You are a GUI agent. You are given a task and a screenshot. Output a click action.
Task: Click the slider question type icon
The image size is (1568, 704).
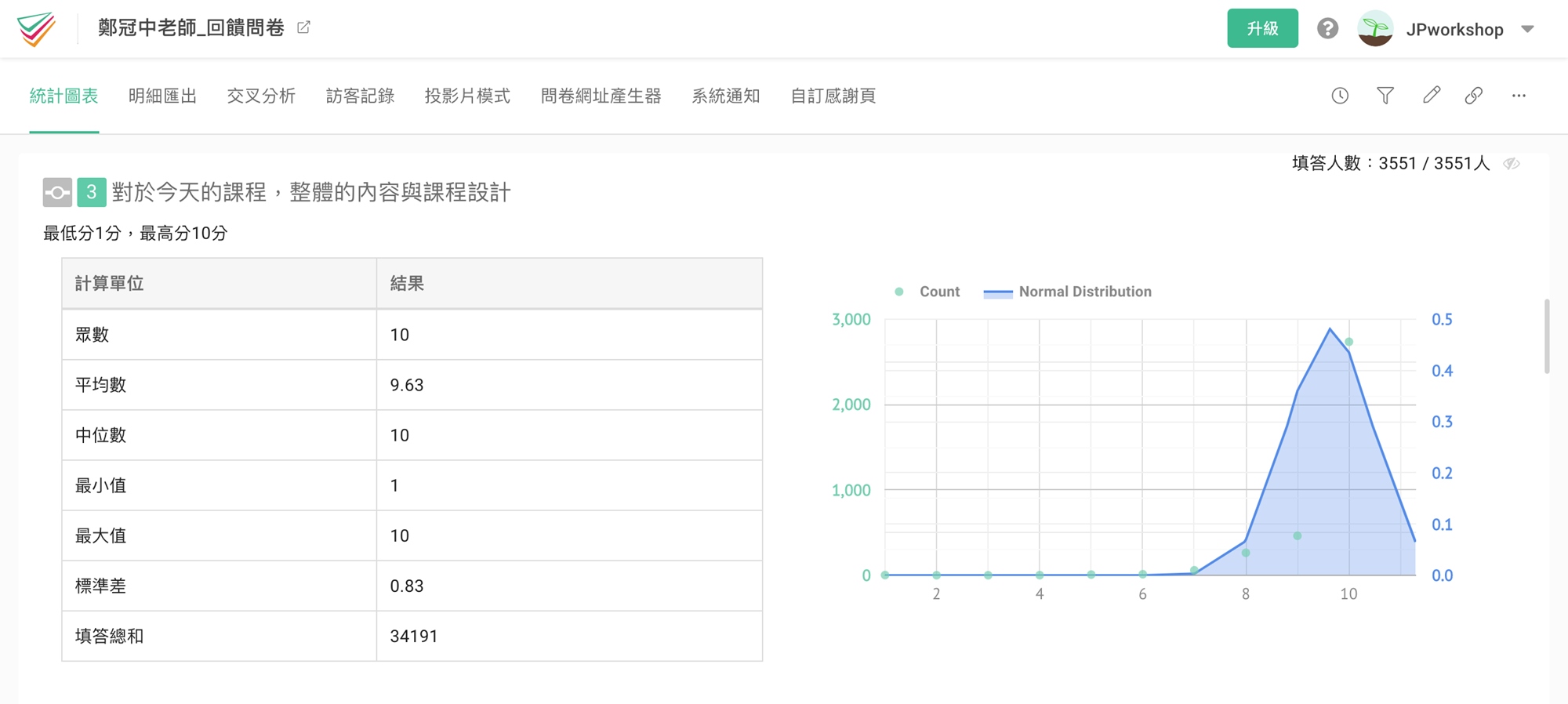coord(57,192)
